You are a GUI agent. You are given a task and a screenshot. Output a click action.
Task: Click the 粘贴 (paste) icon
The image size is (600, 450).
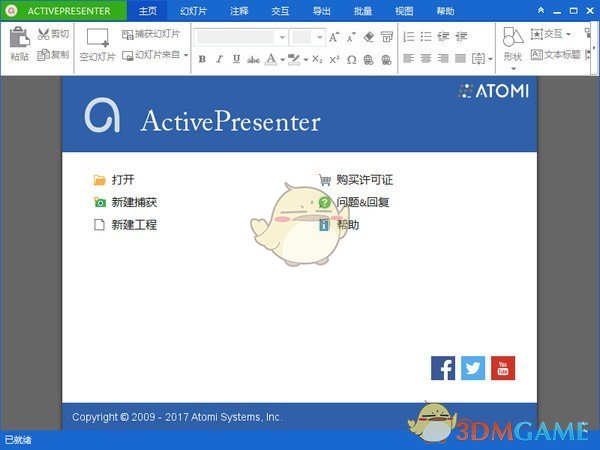(x=20, y=38)
